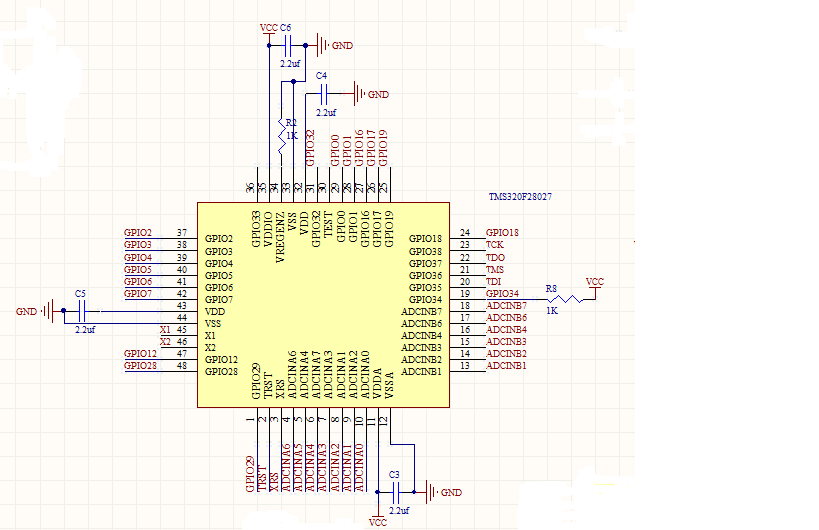Click the TCK net label
Image resolution: width=819 pixels, height=530 pixels.
[495, 245]
